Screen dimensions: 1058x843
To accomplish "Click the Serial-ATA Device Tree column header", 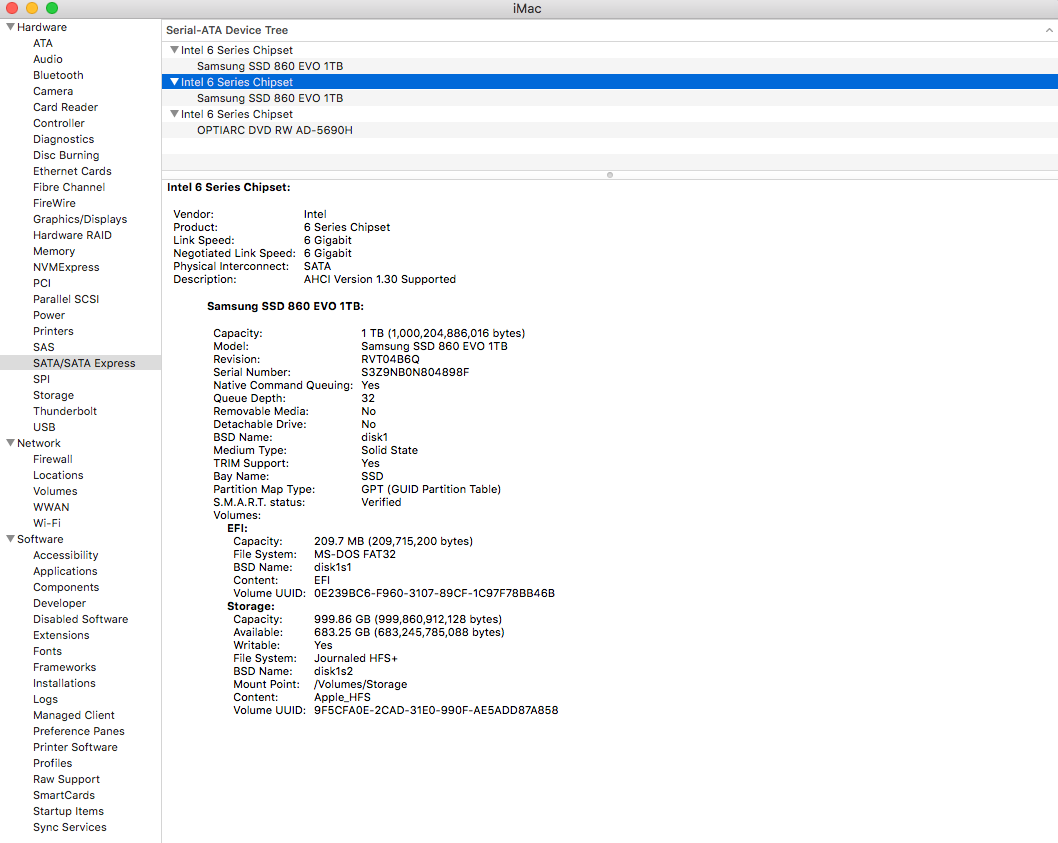I will [x=610, y=30].
